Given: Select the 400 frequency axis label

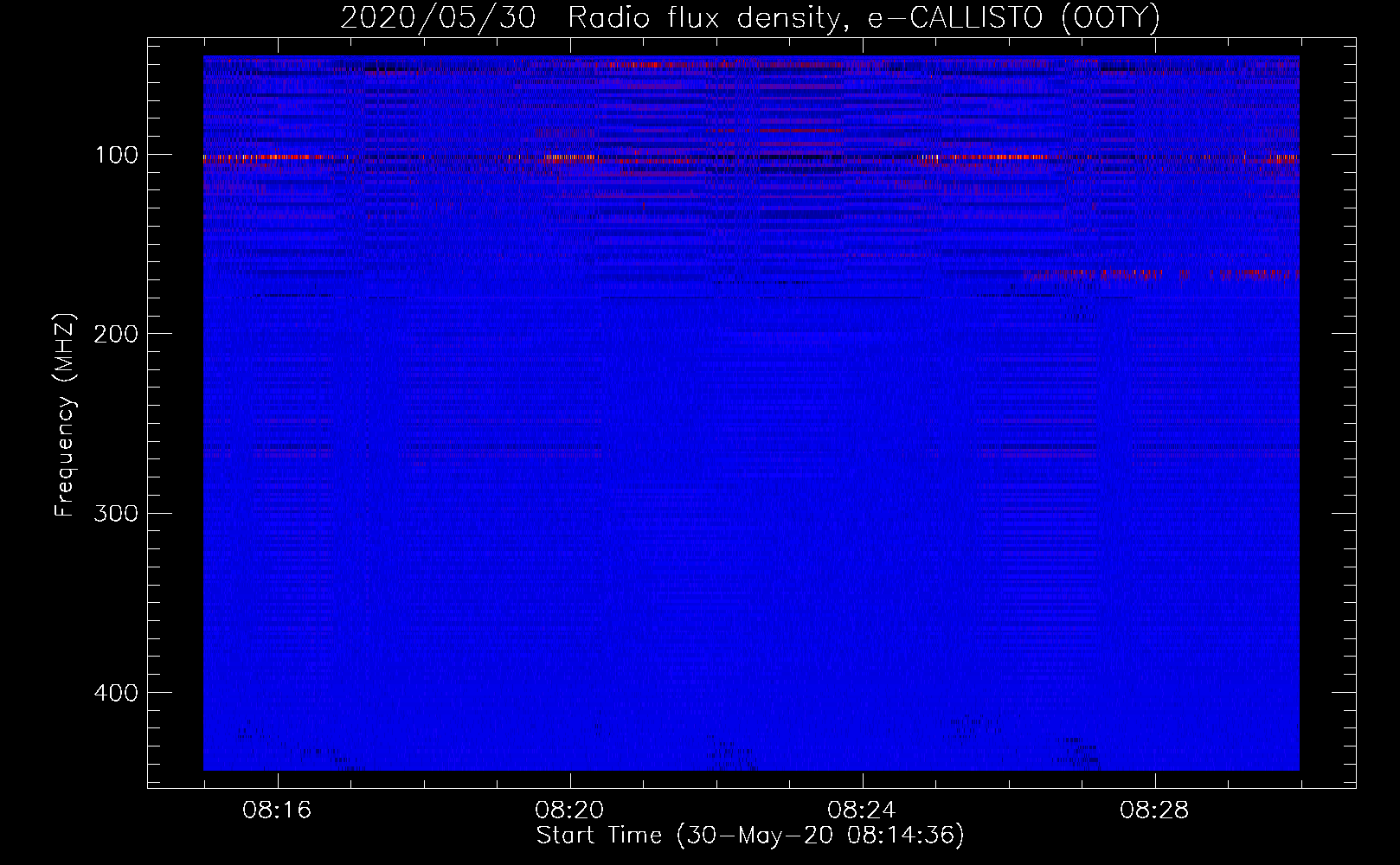Looking at the screenshot, I should (x=116, y=693).
